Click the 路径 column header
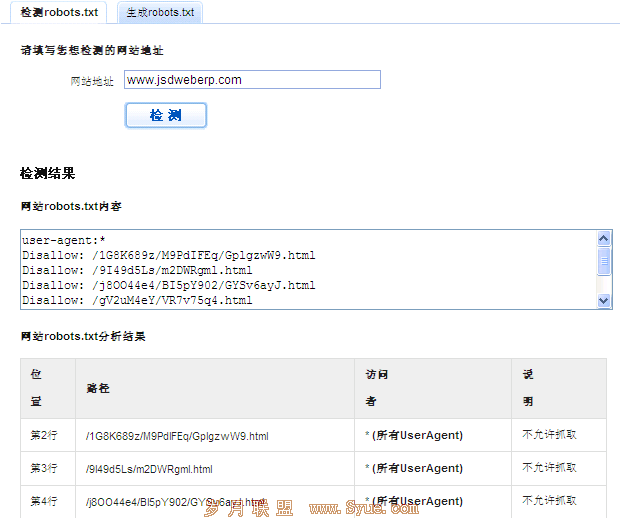The width and height of the screenshot is (620, 518). coord(215,388)
